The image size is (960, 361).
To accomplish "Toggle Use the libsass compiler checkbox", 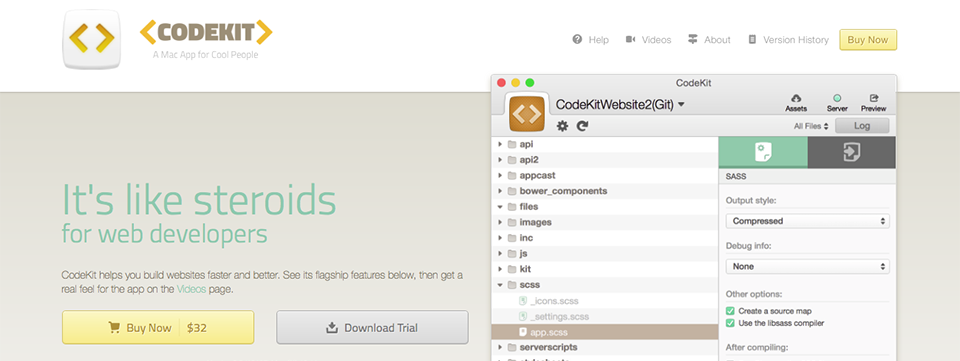I will [730, 323].
